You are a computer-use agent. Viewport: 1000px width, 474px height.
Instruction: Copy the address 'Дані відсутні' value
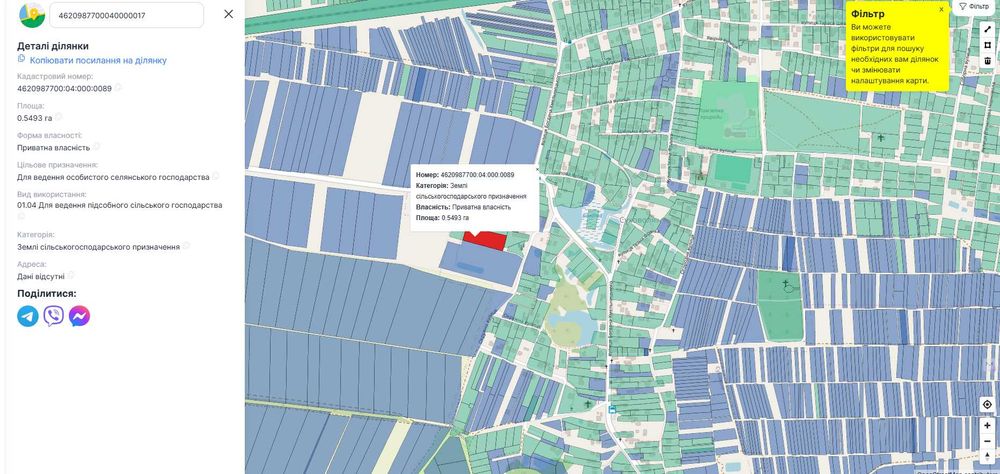71,275
